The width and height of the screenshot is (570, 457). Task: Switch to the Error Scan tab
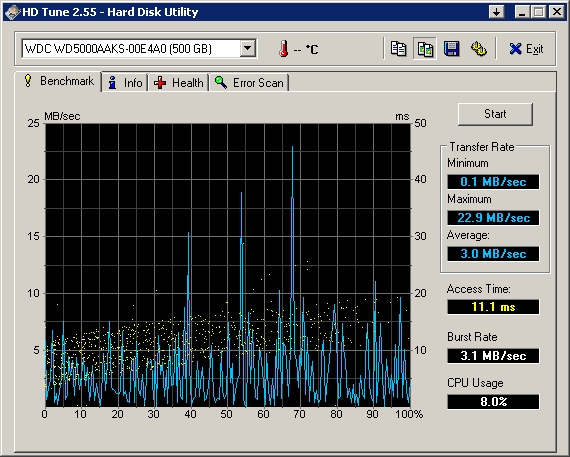(249, 83)
